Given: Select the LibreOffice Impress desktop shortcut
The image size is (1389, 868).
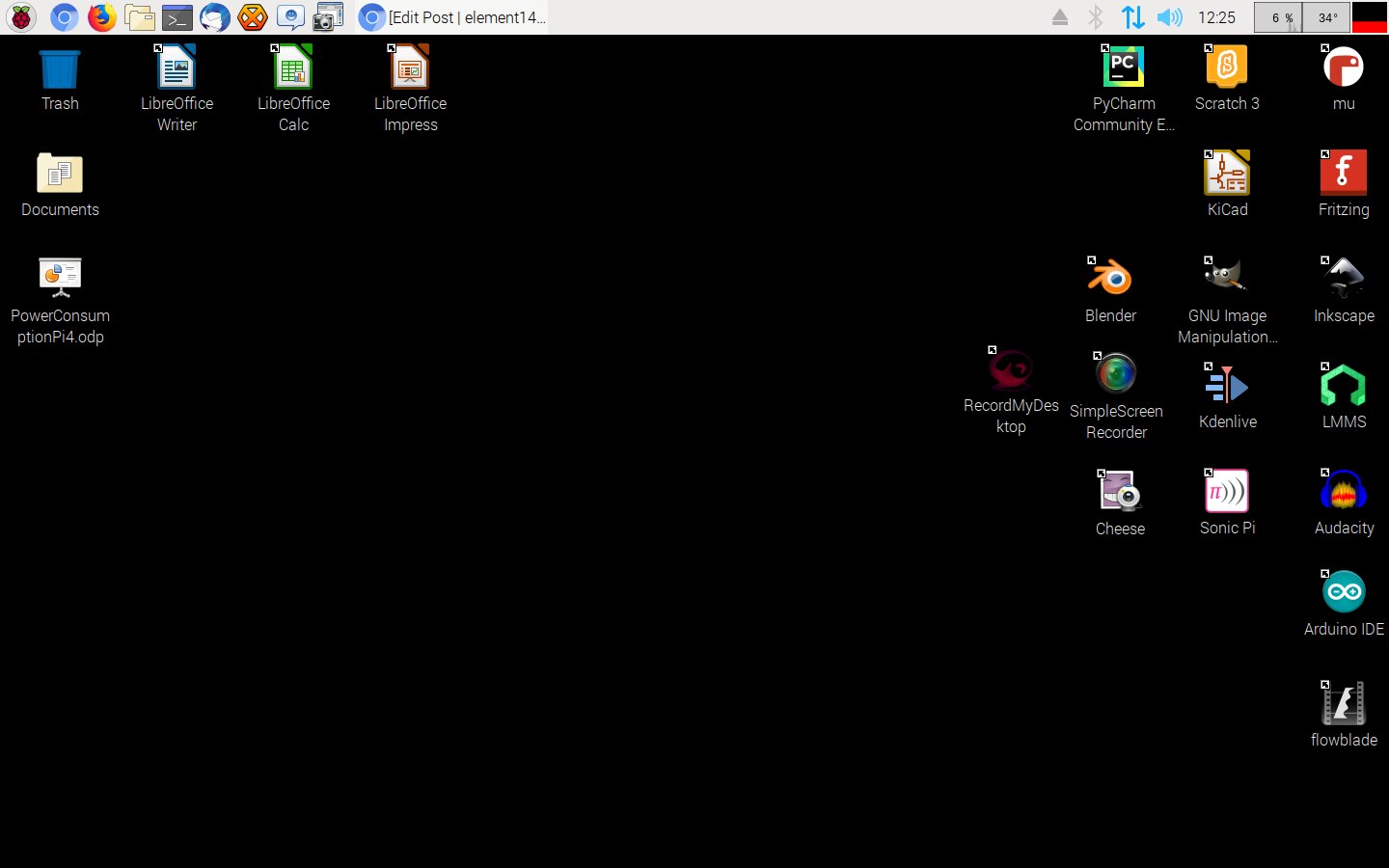Looking at the screenshot, I should tap(410, 89).
